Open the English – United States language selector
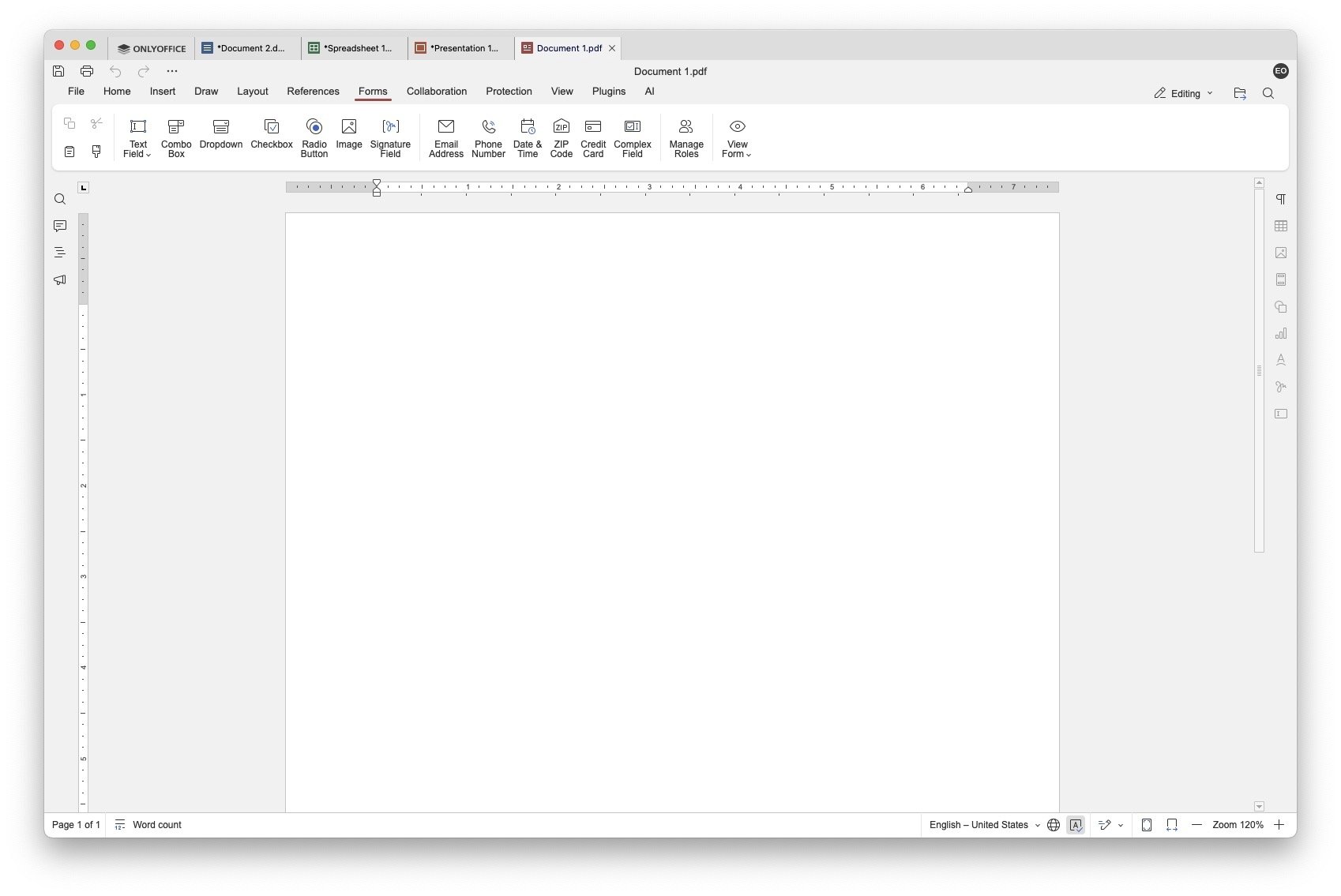 [984, 825]
